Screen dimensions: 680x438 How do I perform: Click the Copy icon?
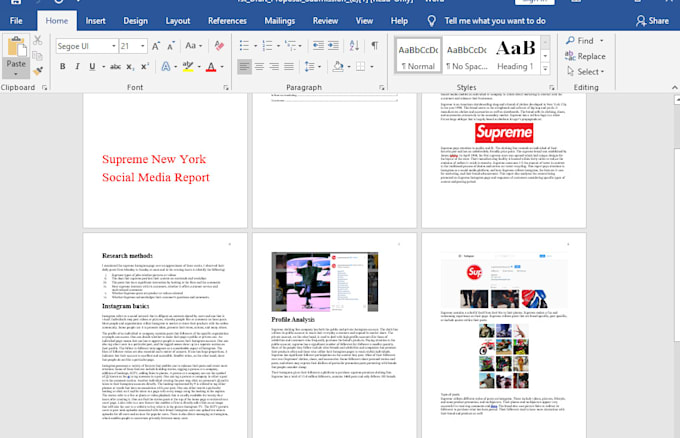38,56
